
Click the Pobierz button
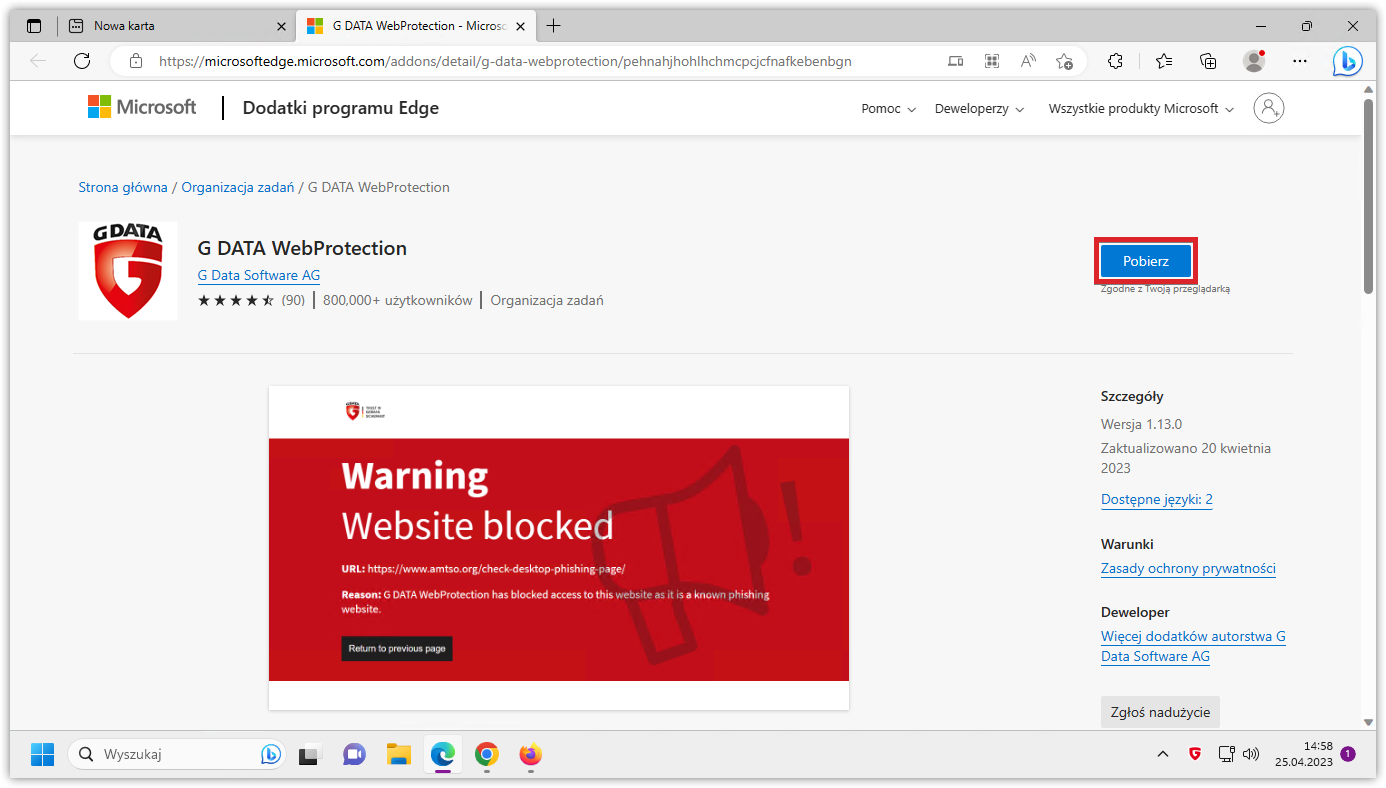1145,261
